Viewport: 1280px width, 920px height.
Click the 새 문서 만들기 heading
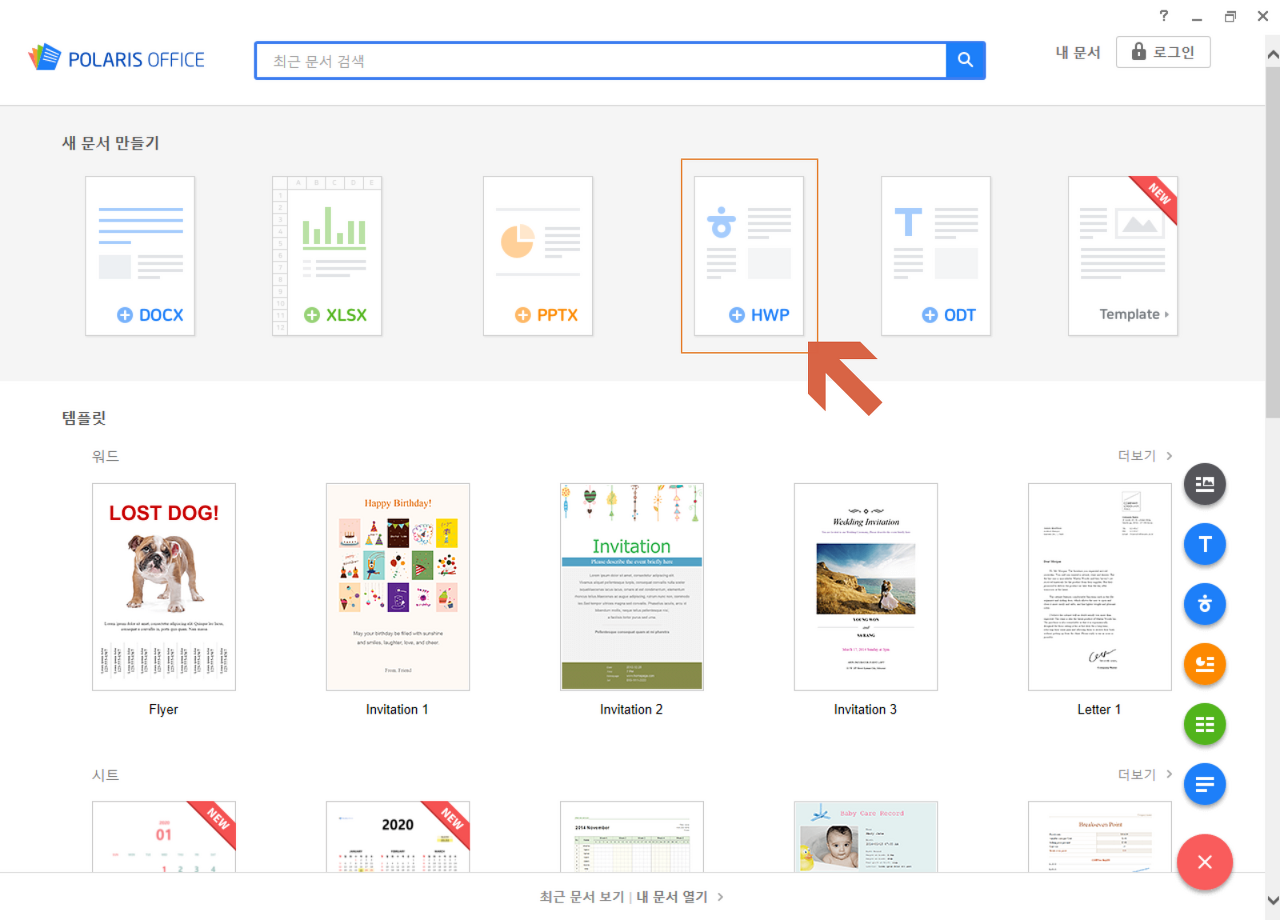pyautogui.click(x=111, y=143)
